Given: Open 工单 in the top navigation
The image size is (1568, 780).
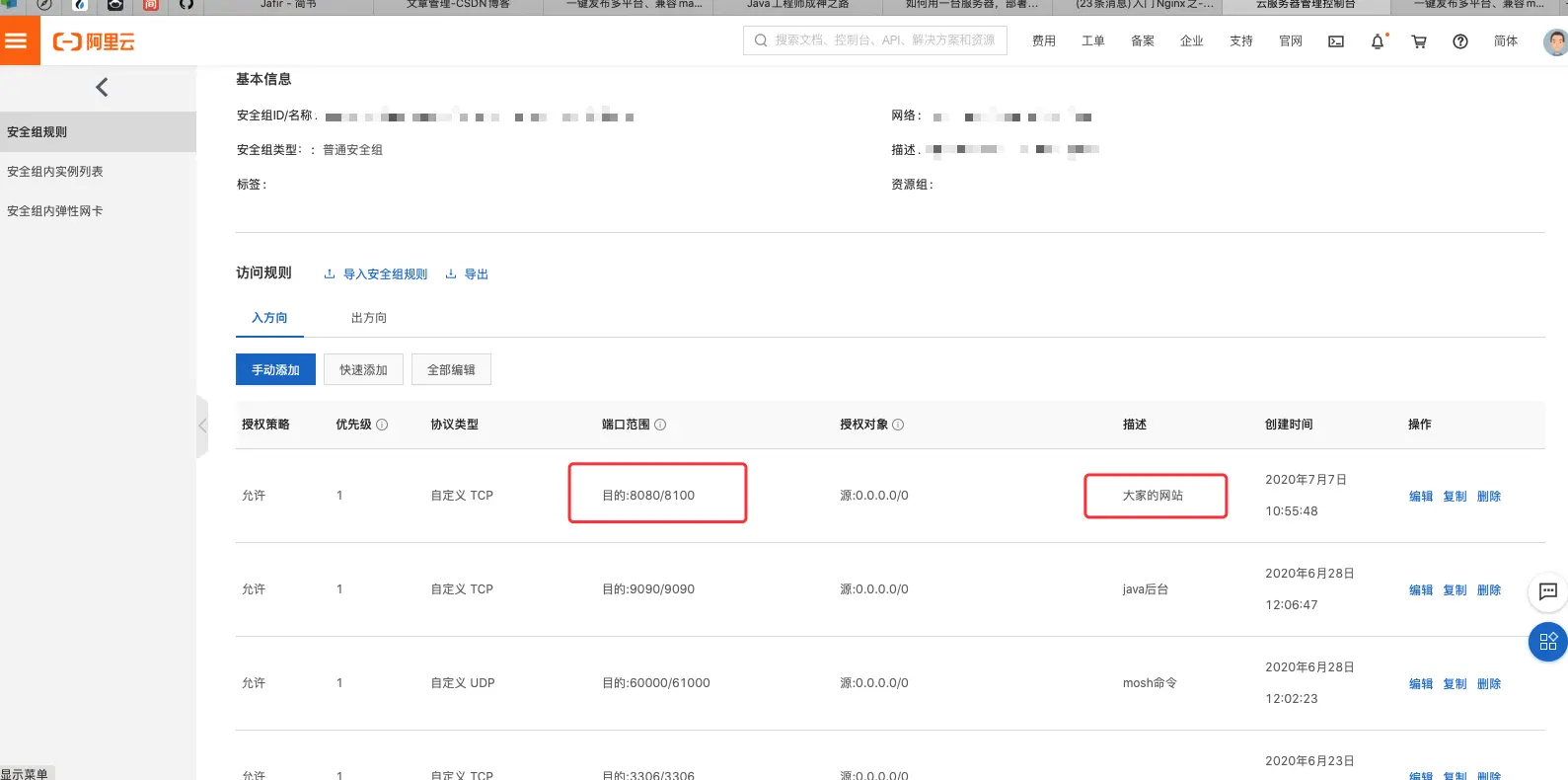Looking at the screenshot, I should (x=1093, y=41).
